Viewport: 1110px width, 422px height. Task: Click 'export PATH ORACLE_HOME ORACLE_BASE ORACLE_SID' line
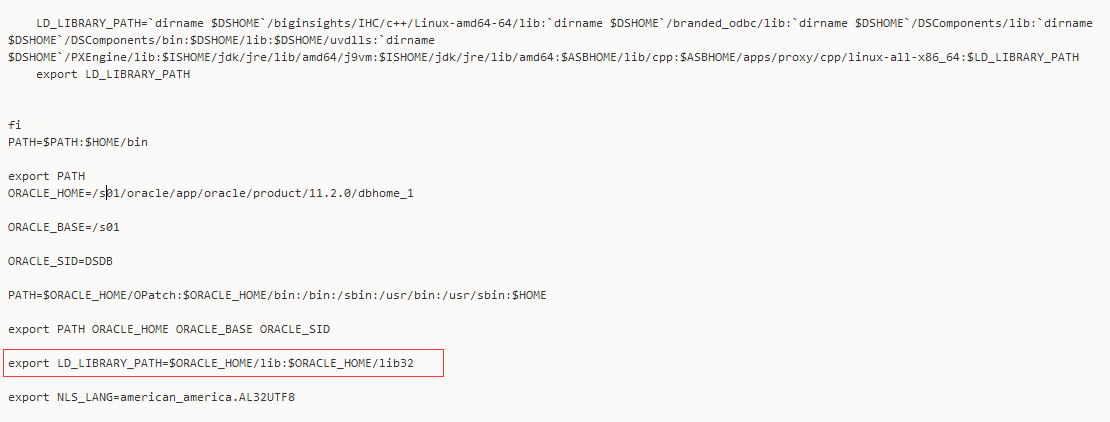(169, 329)
